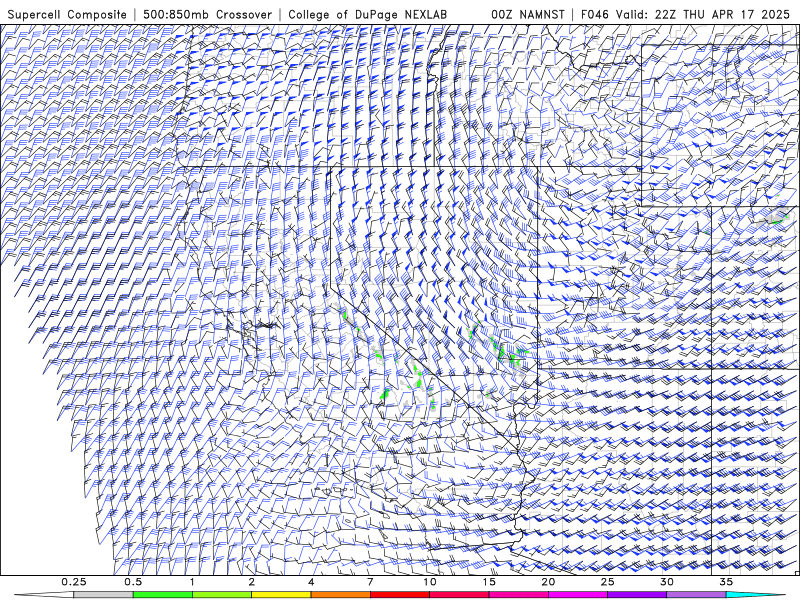Select the orange color bar segment

click(340, 595)
